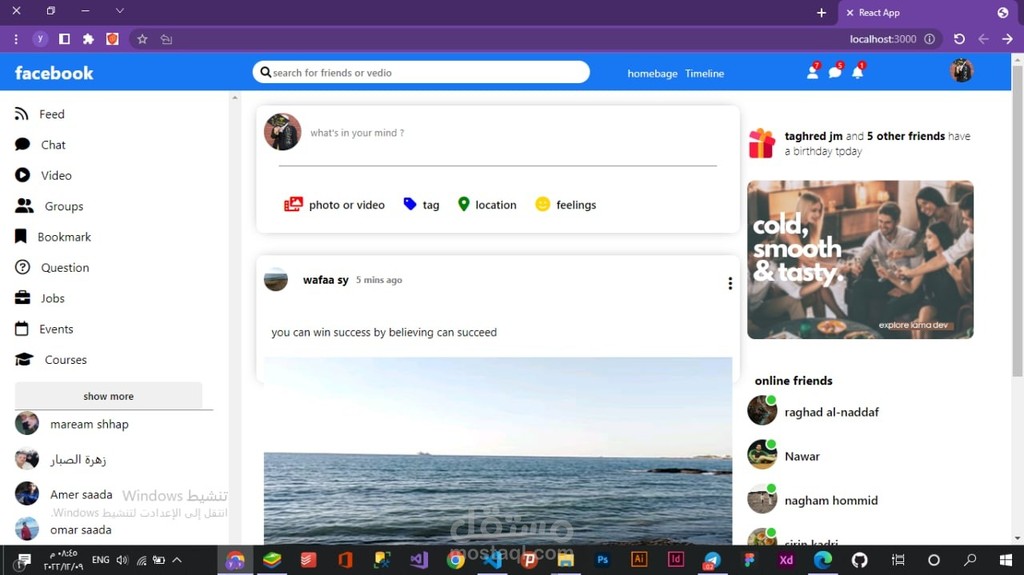Viewport: 1024px width, 575px height.
Task: Select the Video sidebar icon
Action: (x=22, y=175)
